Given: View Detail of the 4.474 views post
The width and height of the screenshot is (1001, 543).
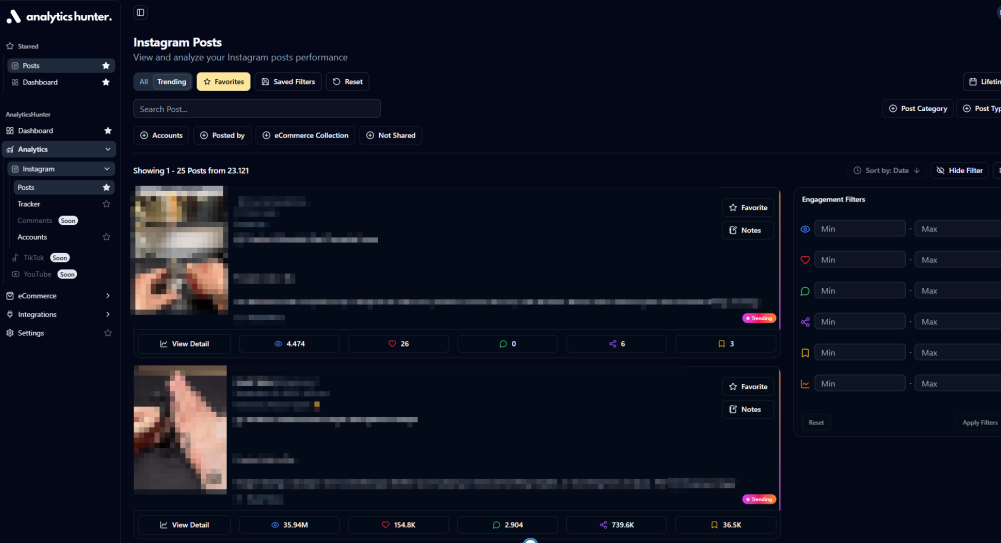Looking at the screenshot, I should click(x=184, y=344).
